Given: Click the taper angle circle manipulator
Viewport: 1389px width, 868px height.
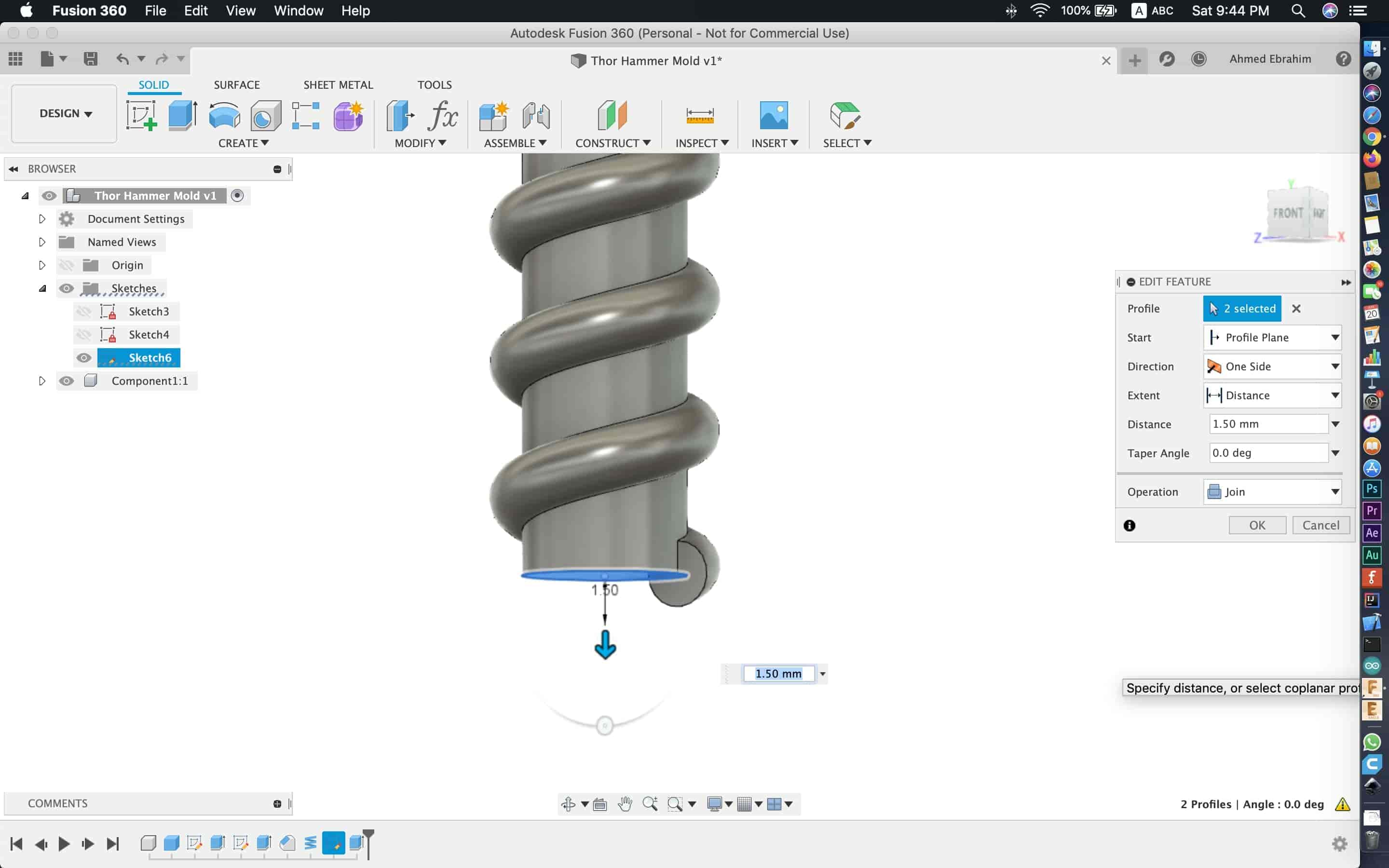Looking at the screenshot, I should (604, 726).
